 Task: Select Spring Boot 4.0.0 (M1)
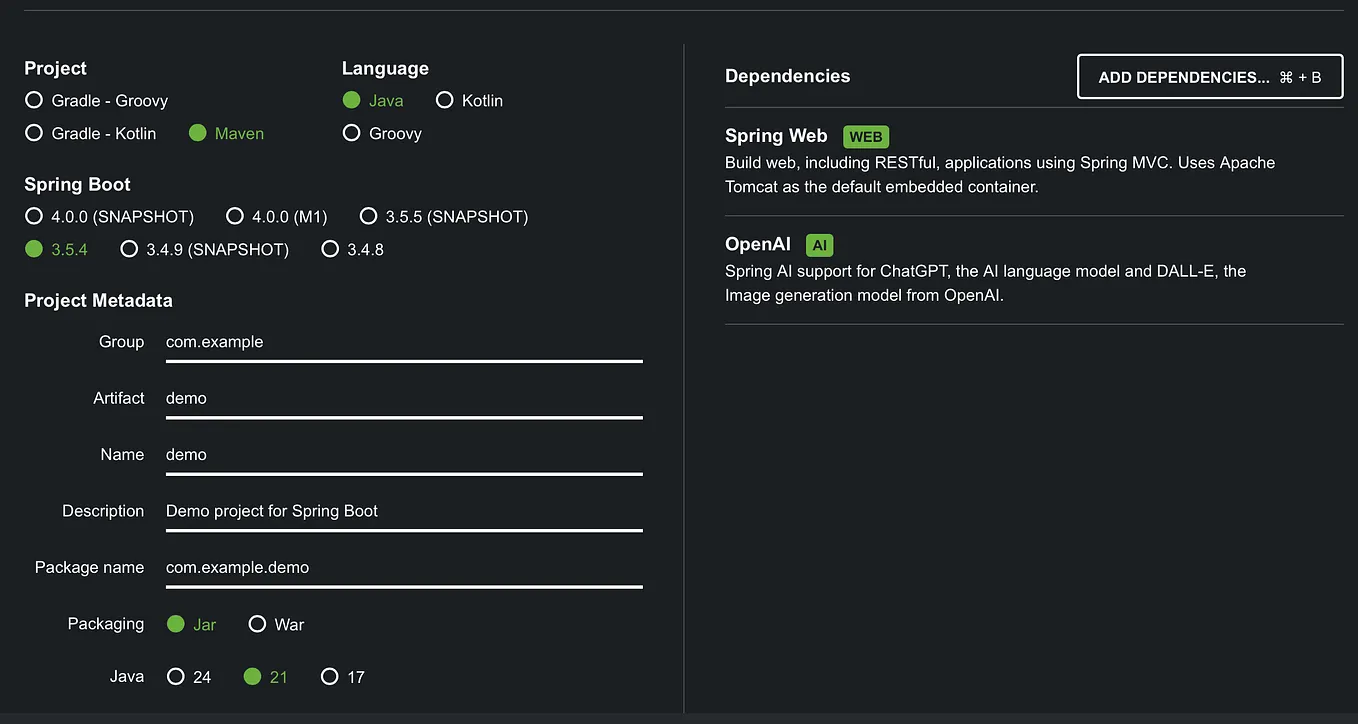(234, 216)
